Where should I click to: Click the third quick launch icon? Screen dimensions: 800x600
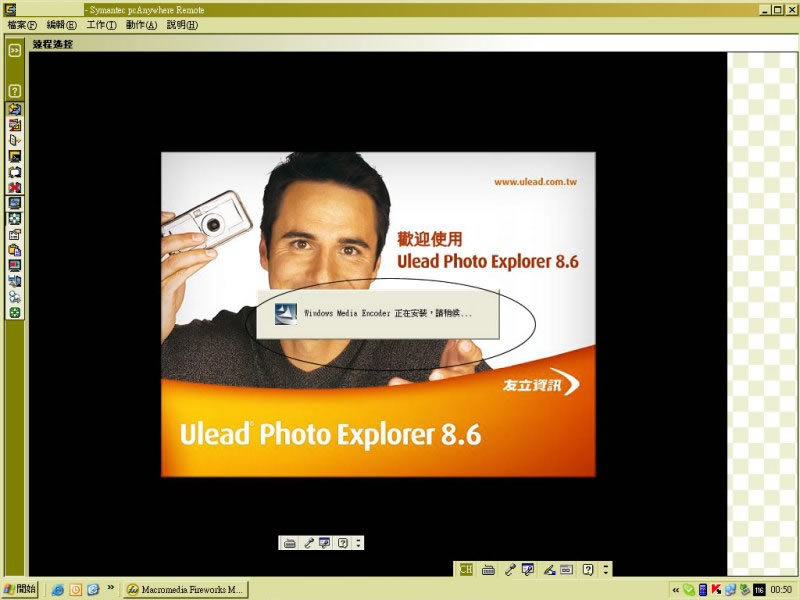click(x=93, y=590)
